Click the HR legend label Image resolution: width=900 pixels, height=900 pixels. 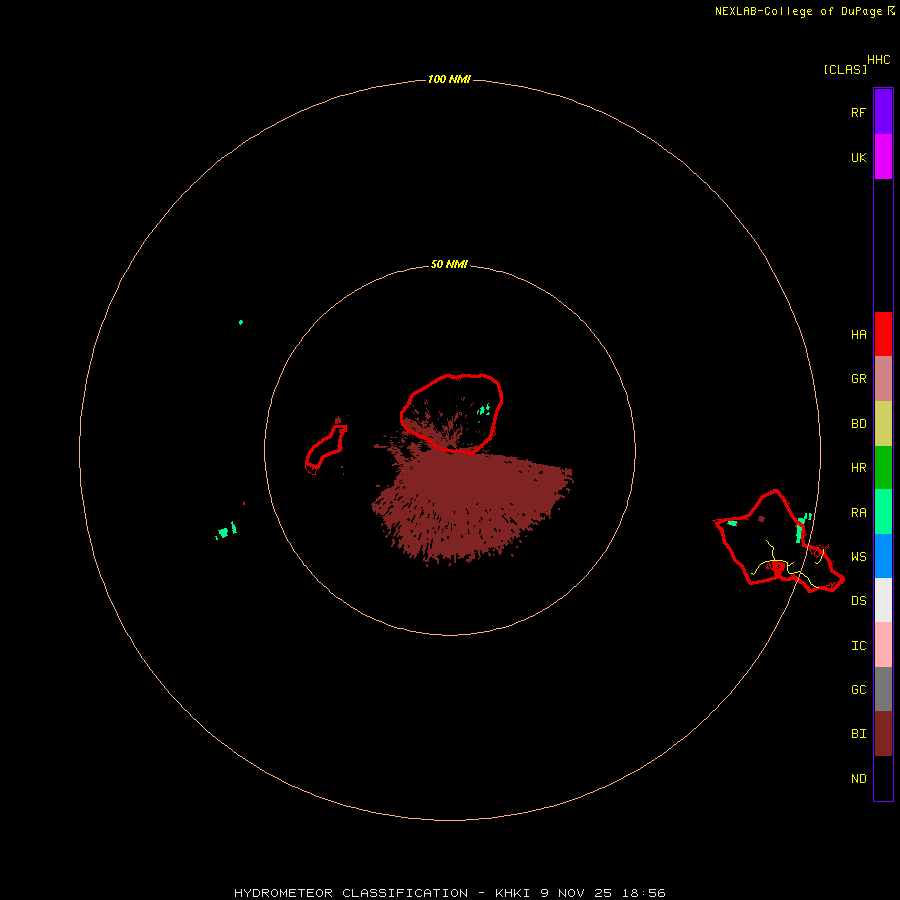coord(858,468)
